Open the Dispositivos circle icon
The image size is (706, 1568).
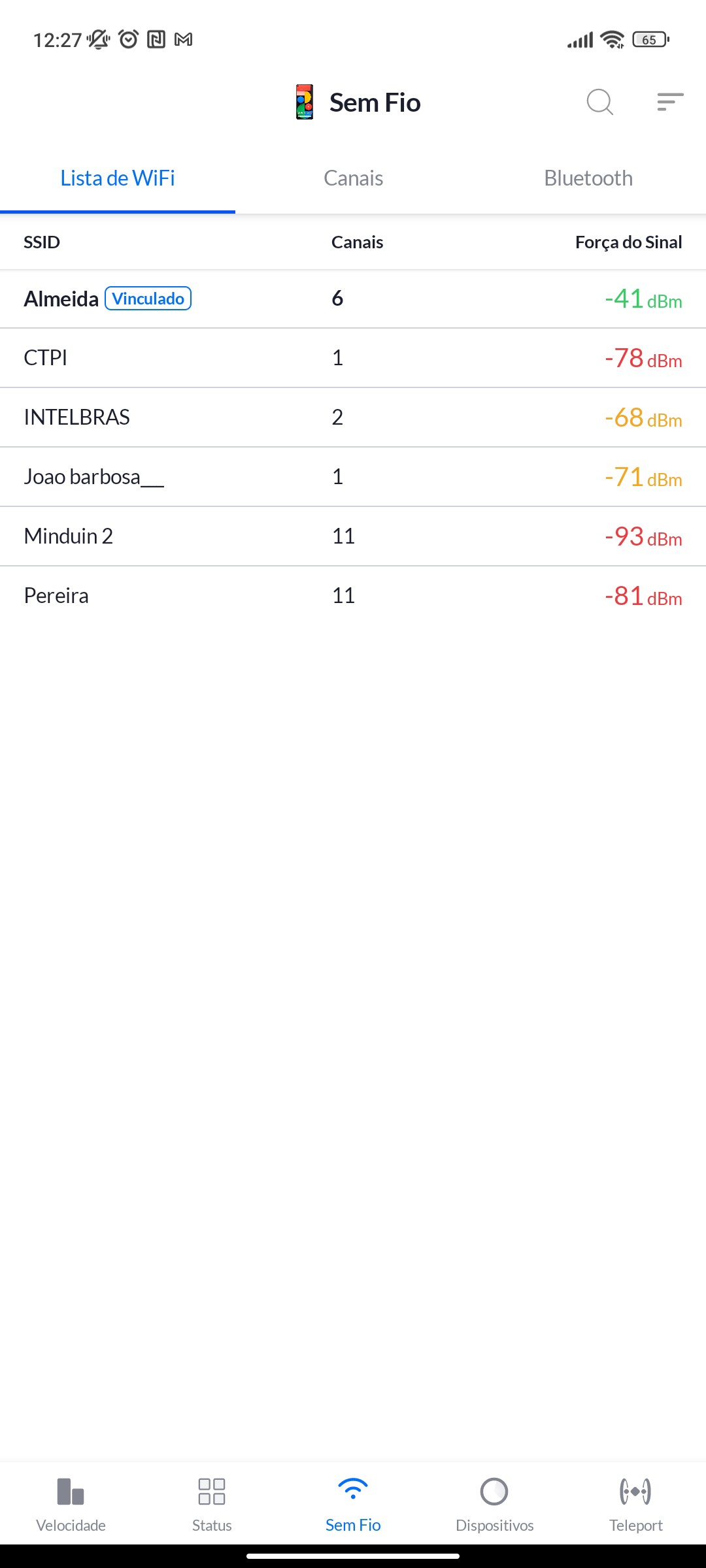point(494,1492)
